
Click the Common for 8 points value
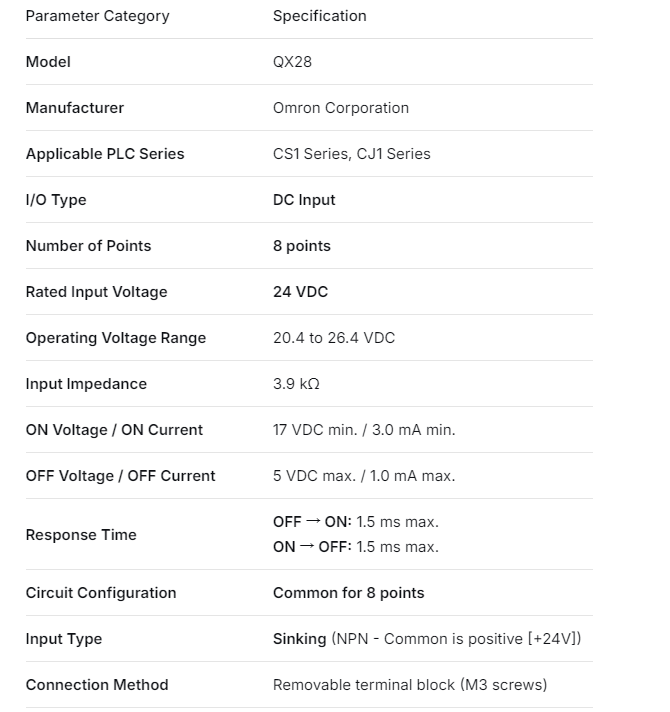pyautogui.click(x=348, y=593)
